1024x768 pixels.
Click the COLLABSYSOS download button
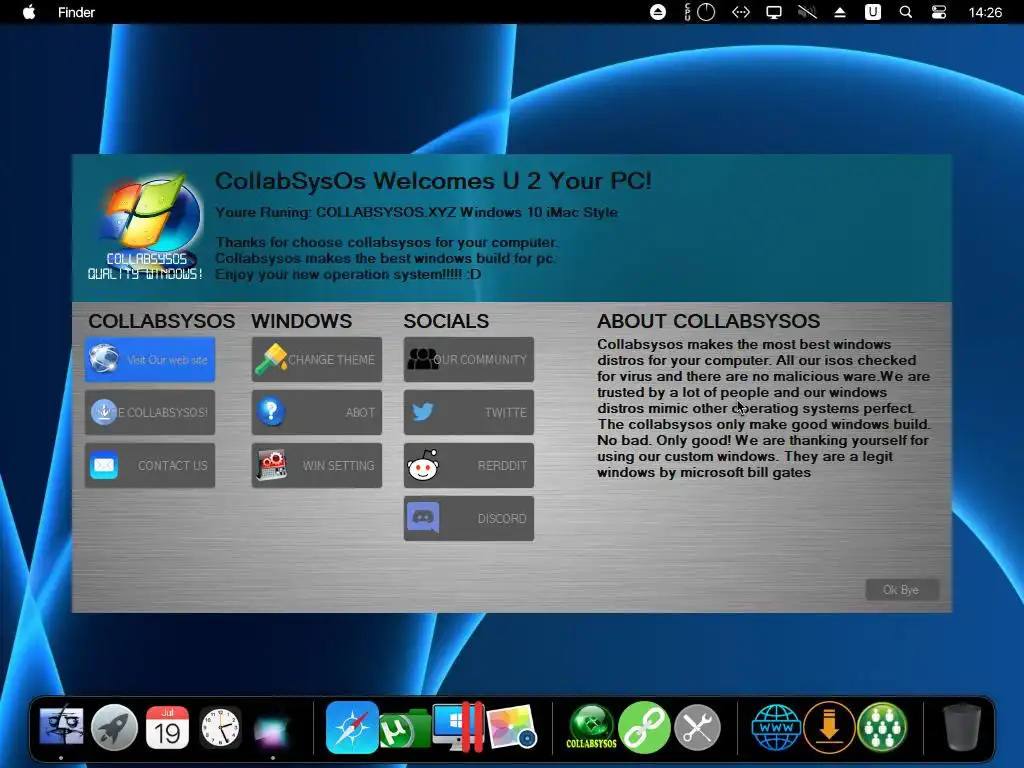150,412
